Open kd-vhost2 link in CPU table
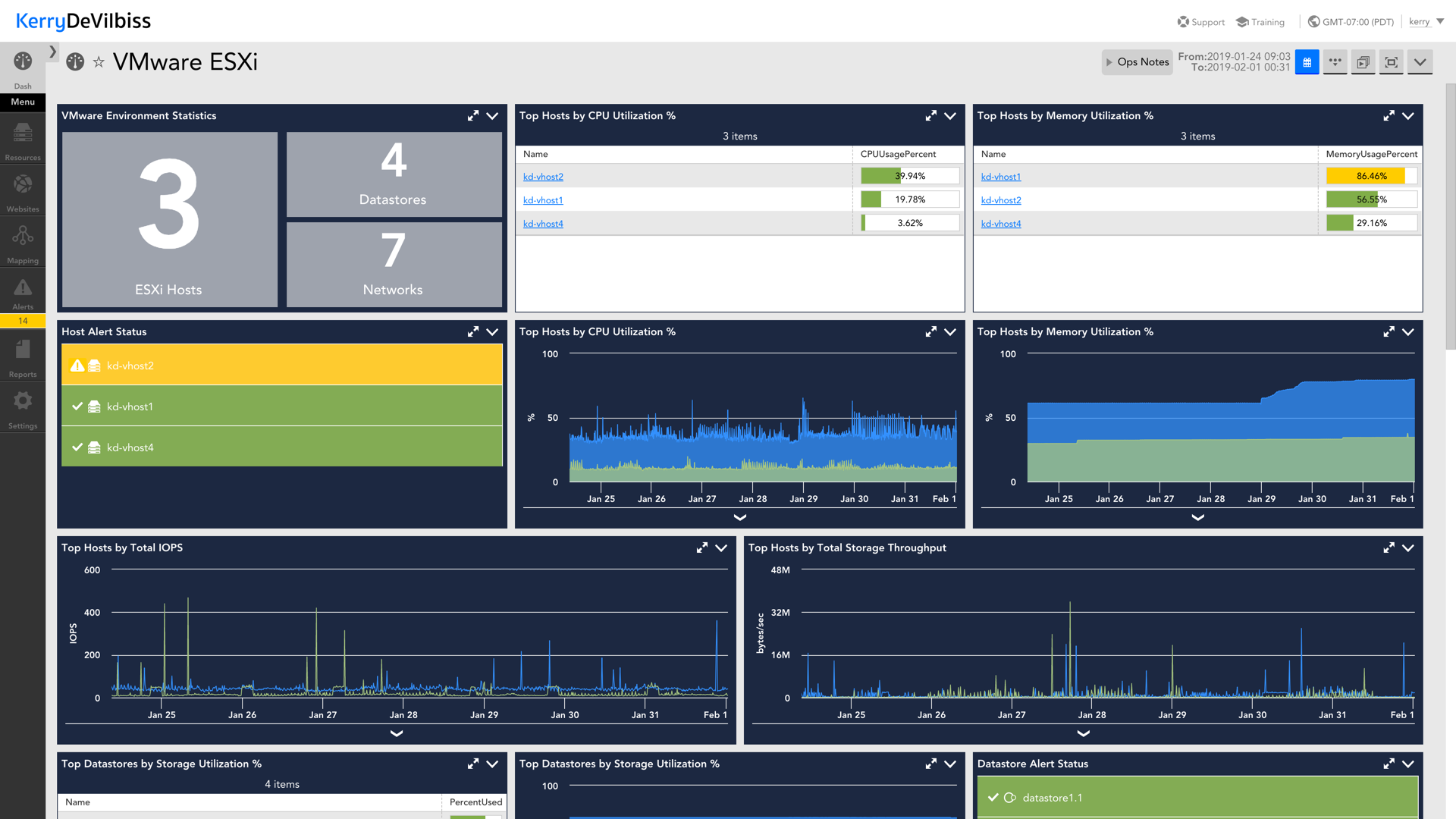1456x819 pixels. pyautogui.click(x=543, y=177)
